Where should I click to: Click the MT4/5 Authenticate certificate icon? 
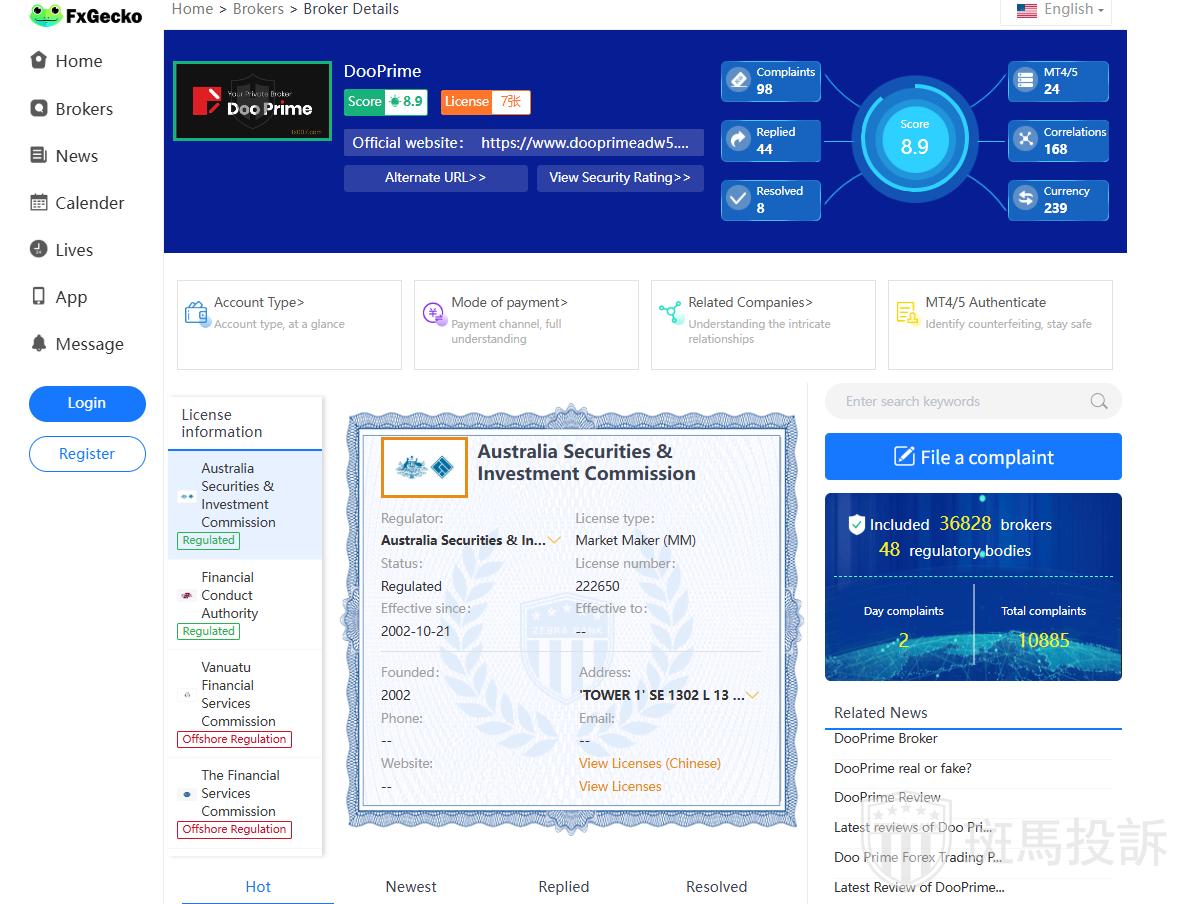coord(907,313)
